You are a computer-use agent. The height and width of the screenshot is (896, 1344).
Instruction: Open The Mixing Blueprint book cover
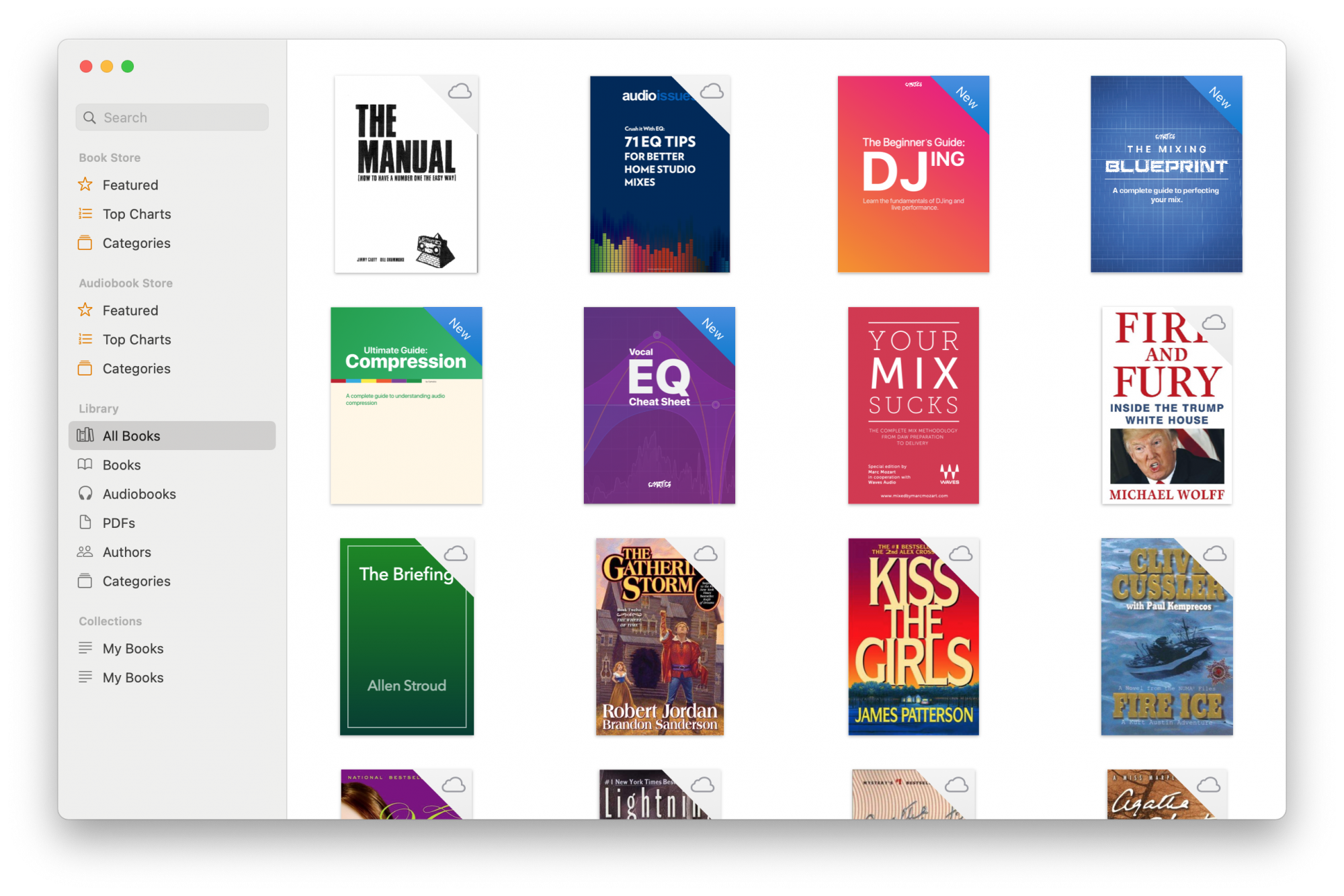[x=1166, y=175]
